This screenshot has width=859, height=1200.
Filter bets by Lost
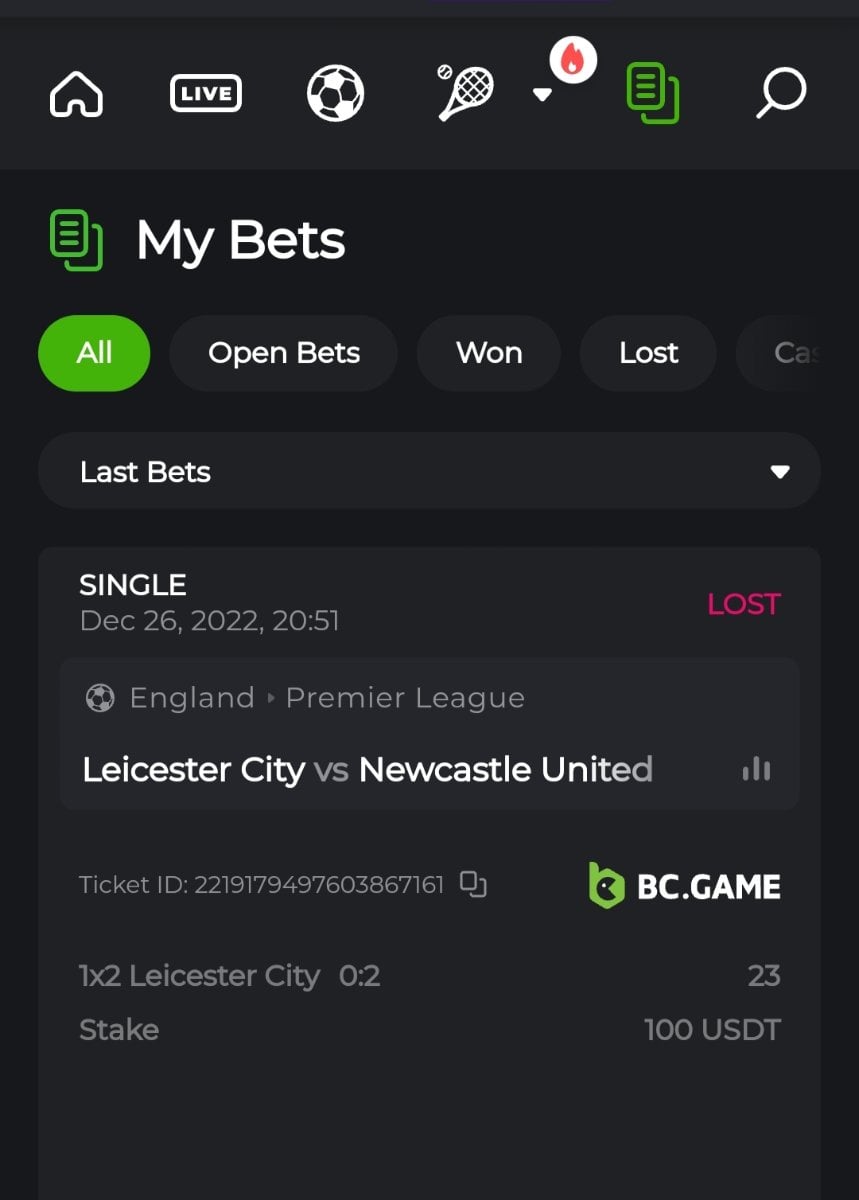648,353
